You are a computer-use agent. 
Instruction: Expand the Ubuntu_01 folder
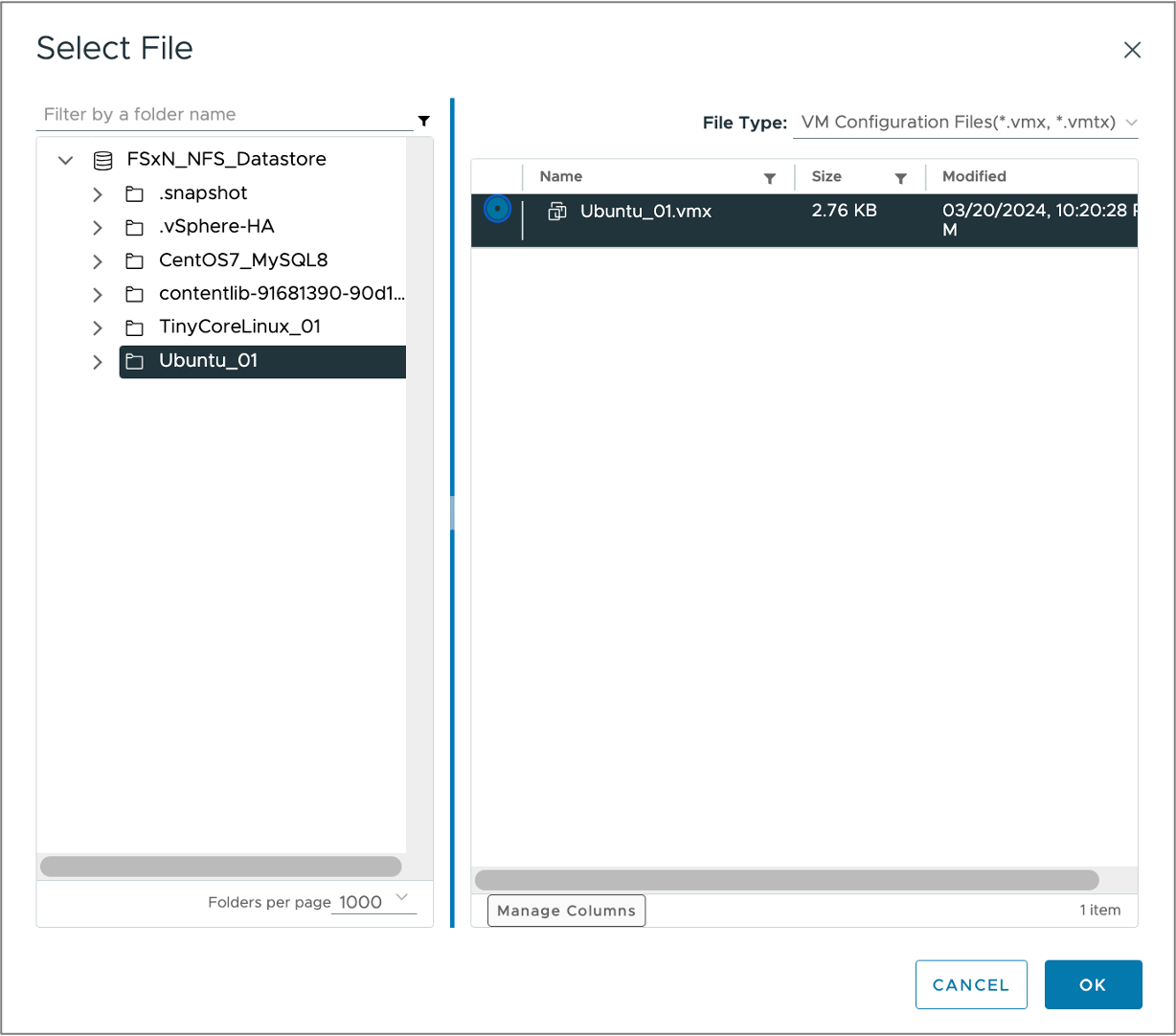97,362
